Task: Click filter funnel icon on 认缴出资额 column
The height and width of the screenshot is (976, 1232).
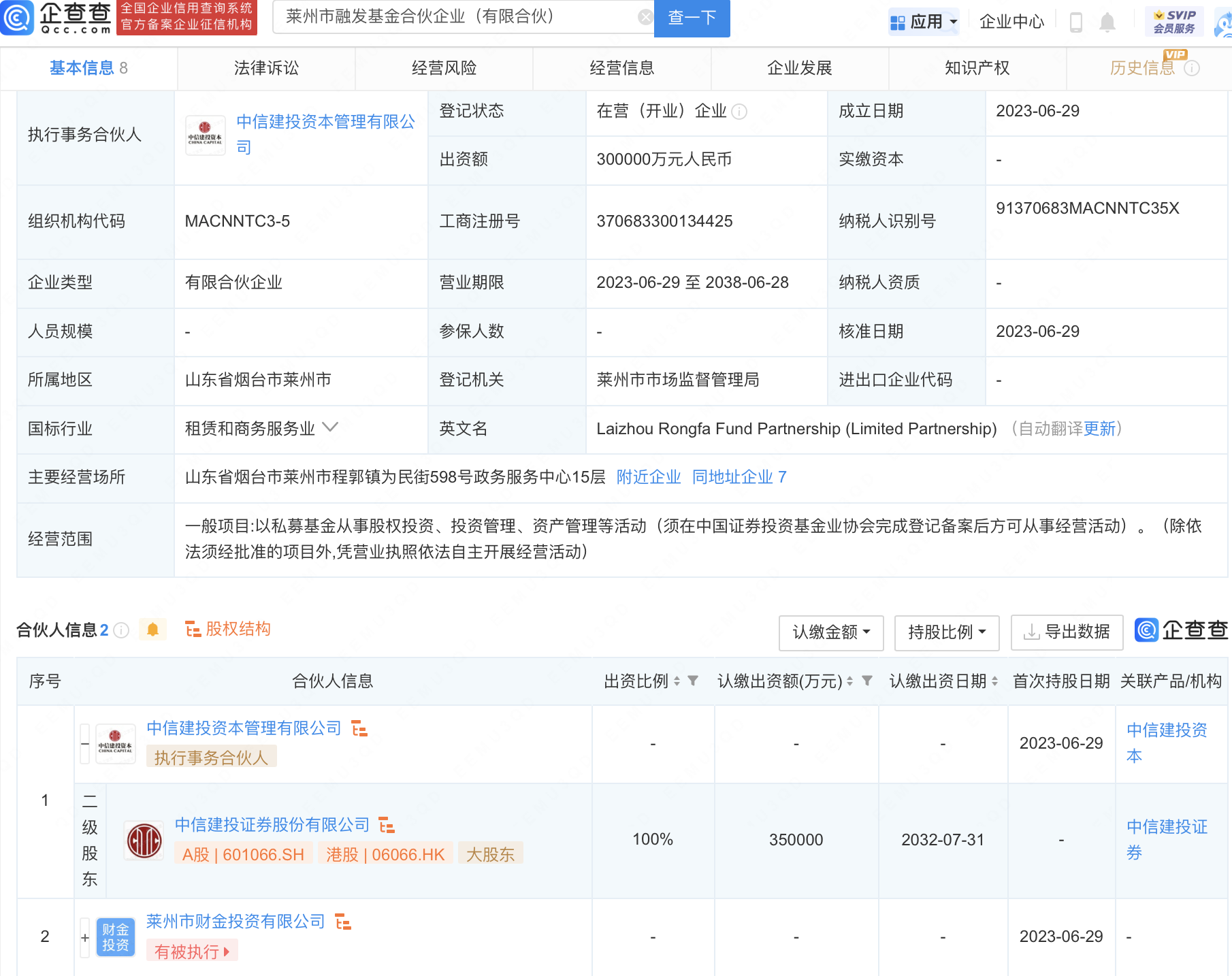Action: [x=867, y=681]
